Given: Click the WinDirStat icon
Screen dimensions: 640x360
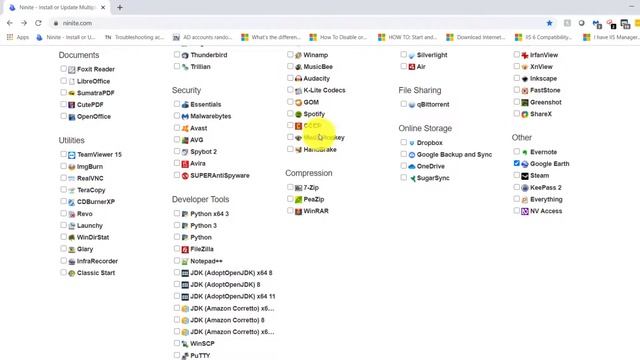Looking at the screenshot, I should pyautogui.click(x=72, y=237).
